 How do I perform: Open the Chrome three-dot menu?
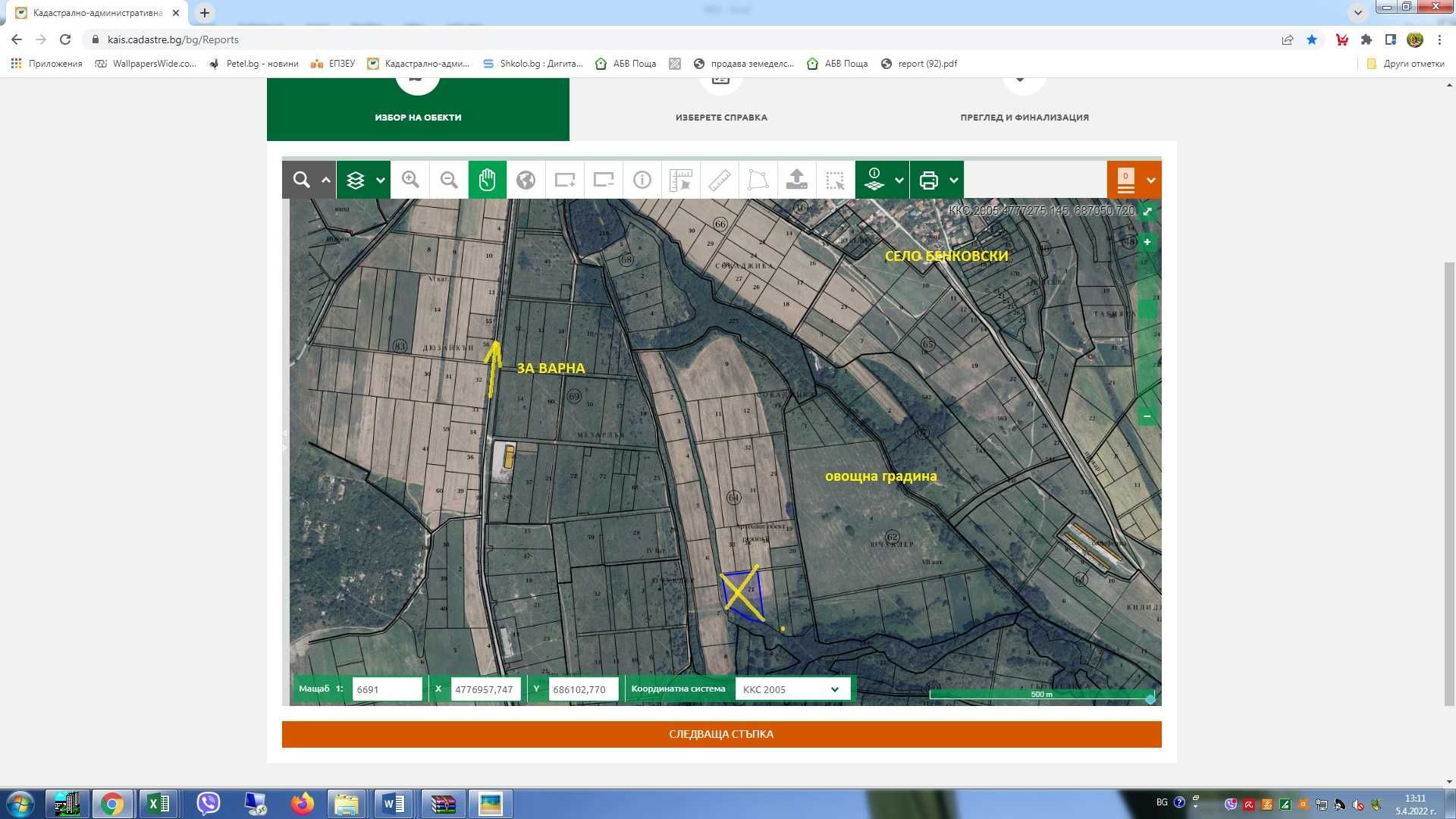coord(1439,39)
